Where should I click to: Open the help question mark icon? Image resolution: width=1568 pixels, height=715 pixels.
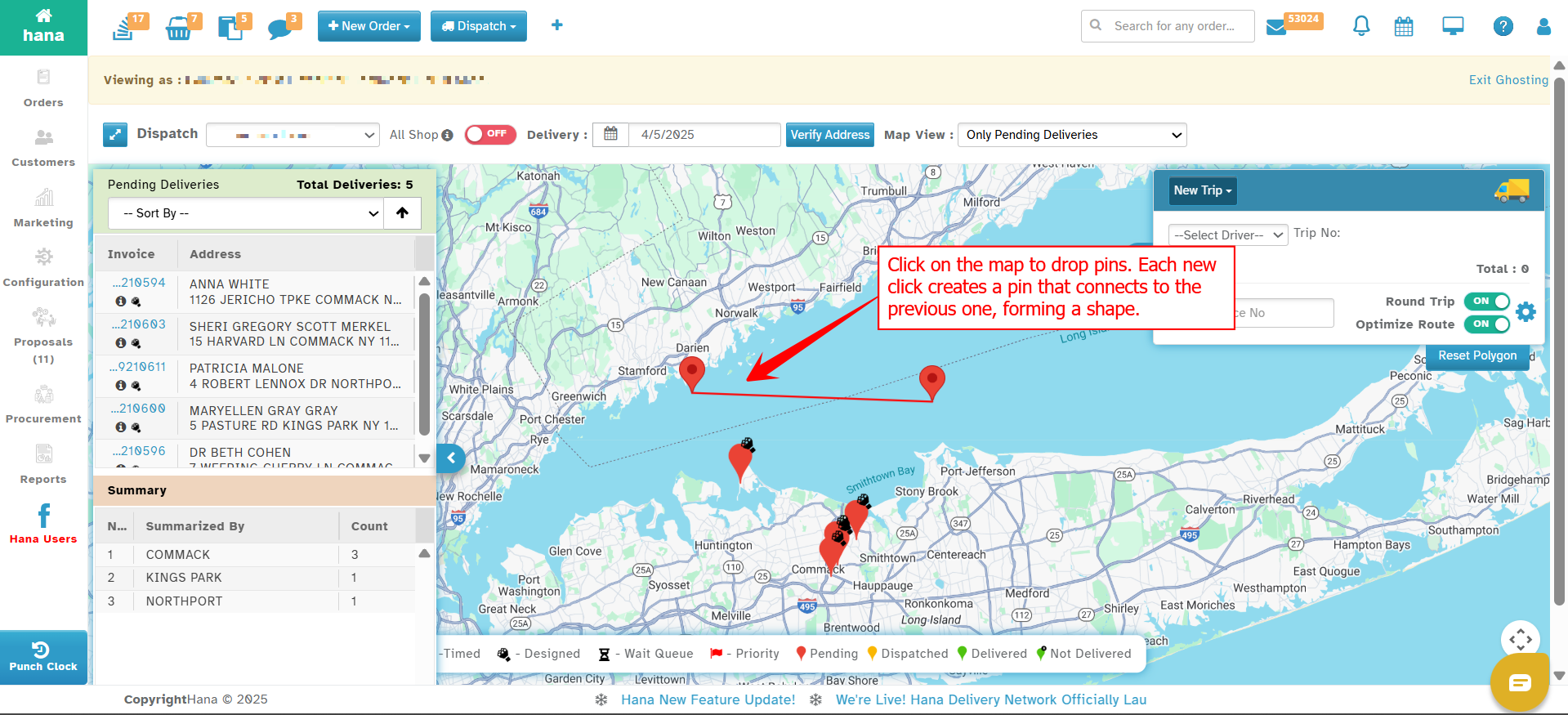pyautogui.click(x=1503, y=26)
